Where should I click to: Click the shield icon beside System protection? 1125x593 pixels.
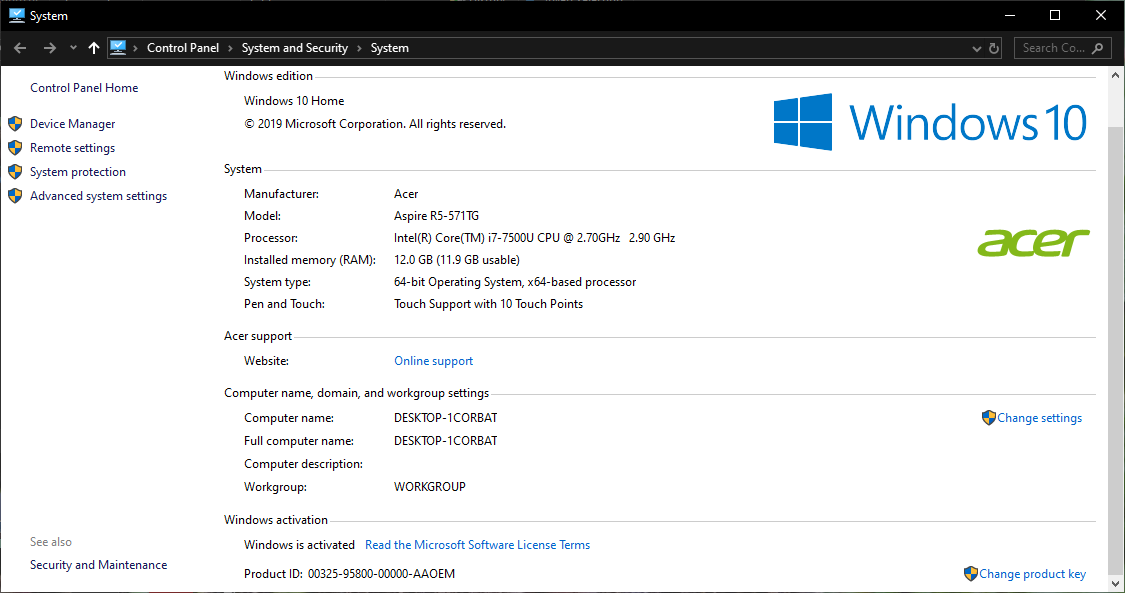point(15,172)
